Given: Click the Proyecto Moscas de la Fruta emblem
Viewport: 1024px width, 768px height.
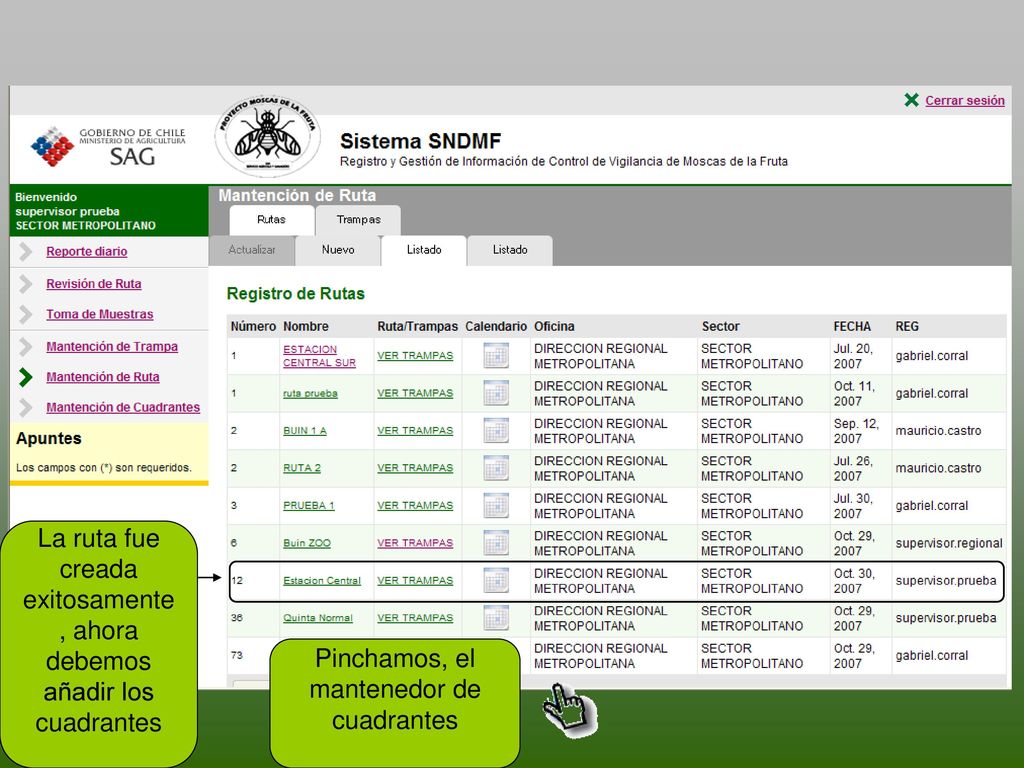Looking at the screenshot, I should [x=268, y=136].
